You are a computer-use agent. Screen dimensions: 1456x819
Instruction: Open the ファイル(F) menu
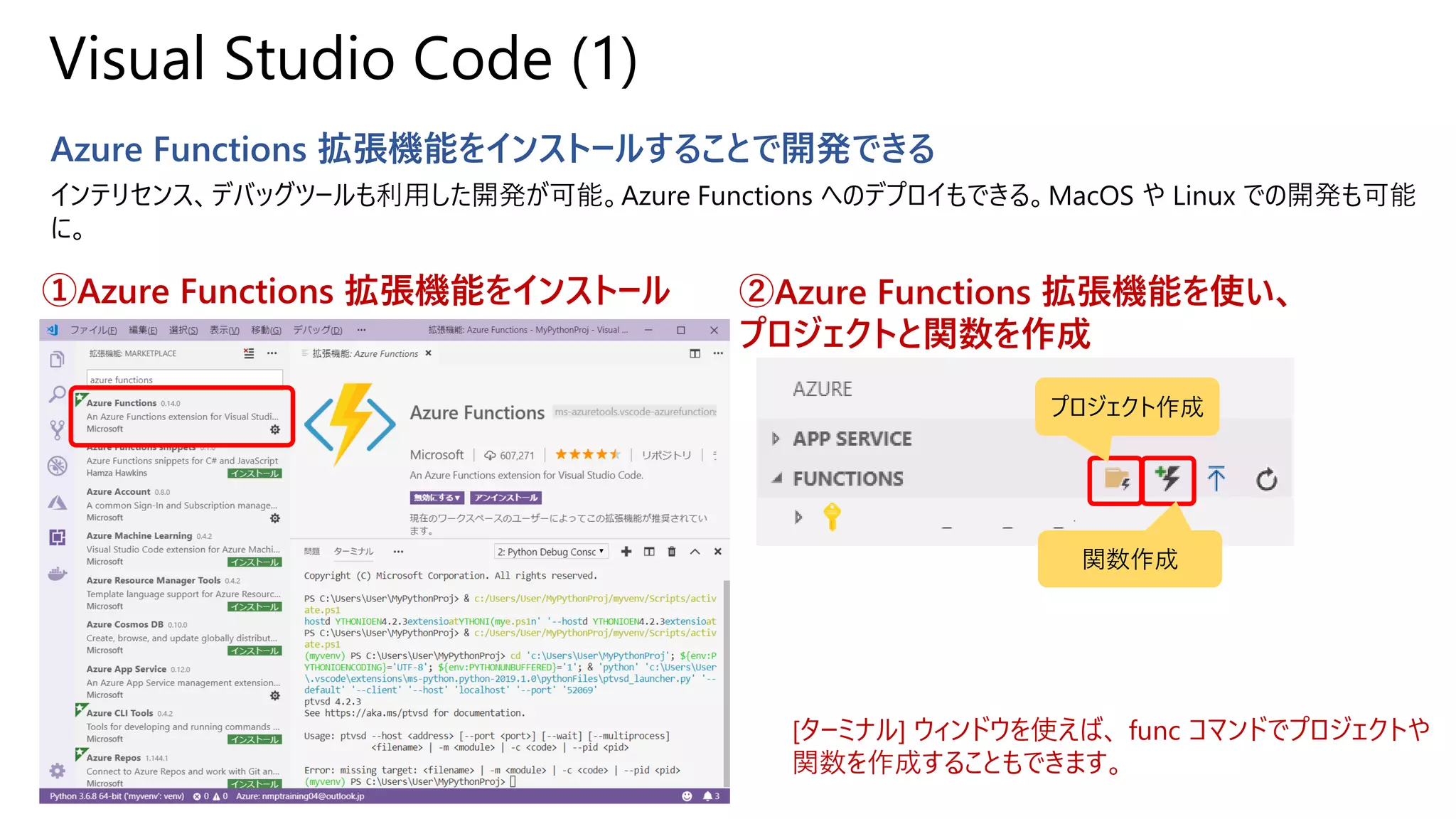point(93,330)
